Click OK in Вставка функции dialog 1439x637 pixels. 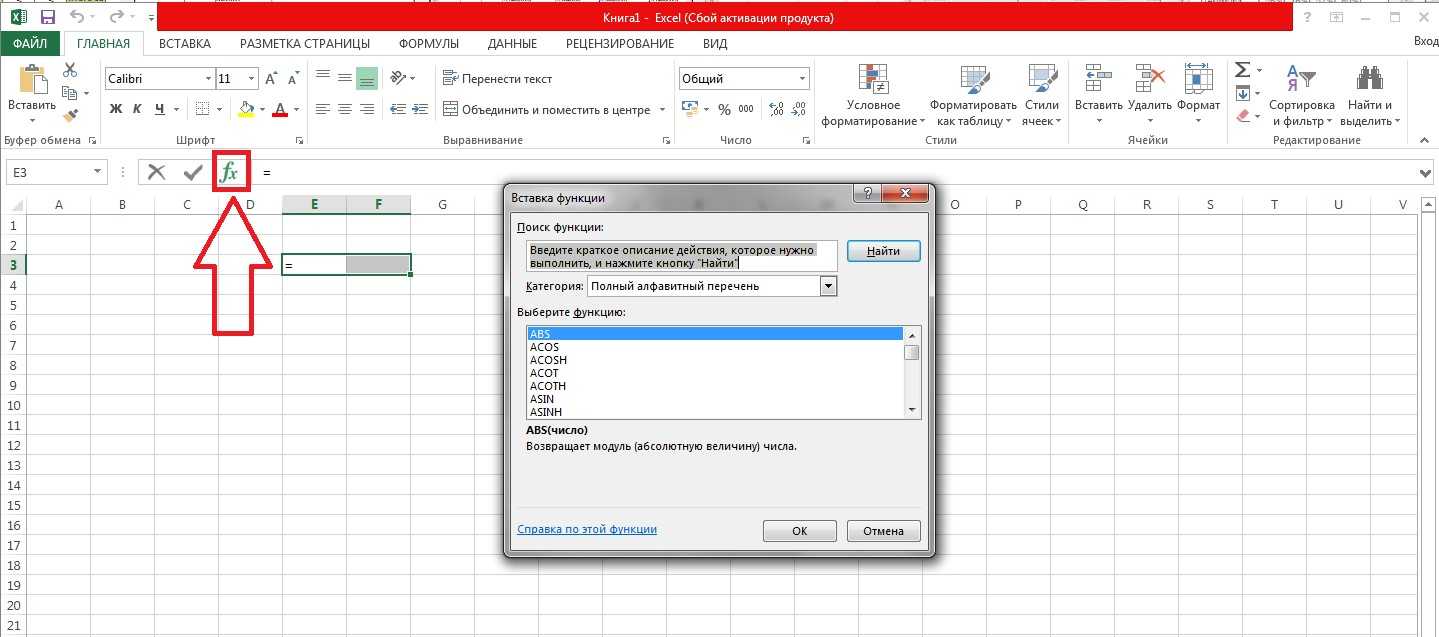coord(799,531)
